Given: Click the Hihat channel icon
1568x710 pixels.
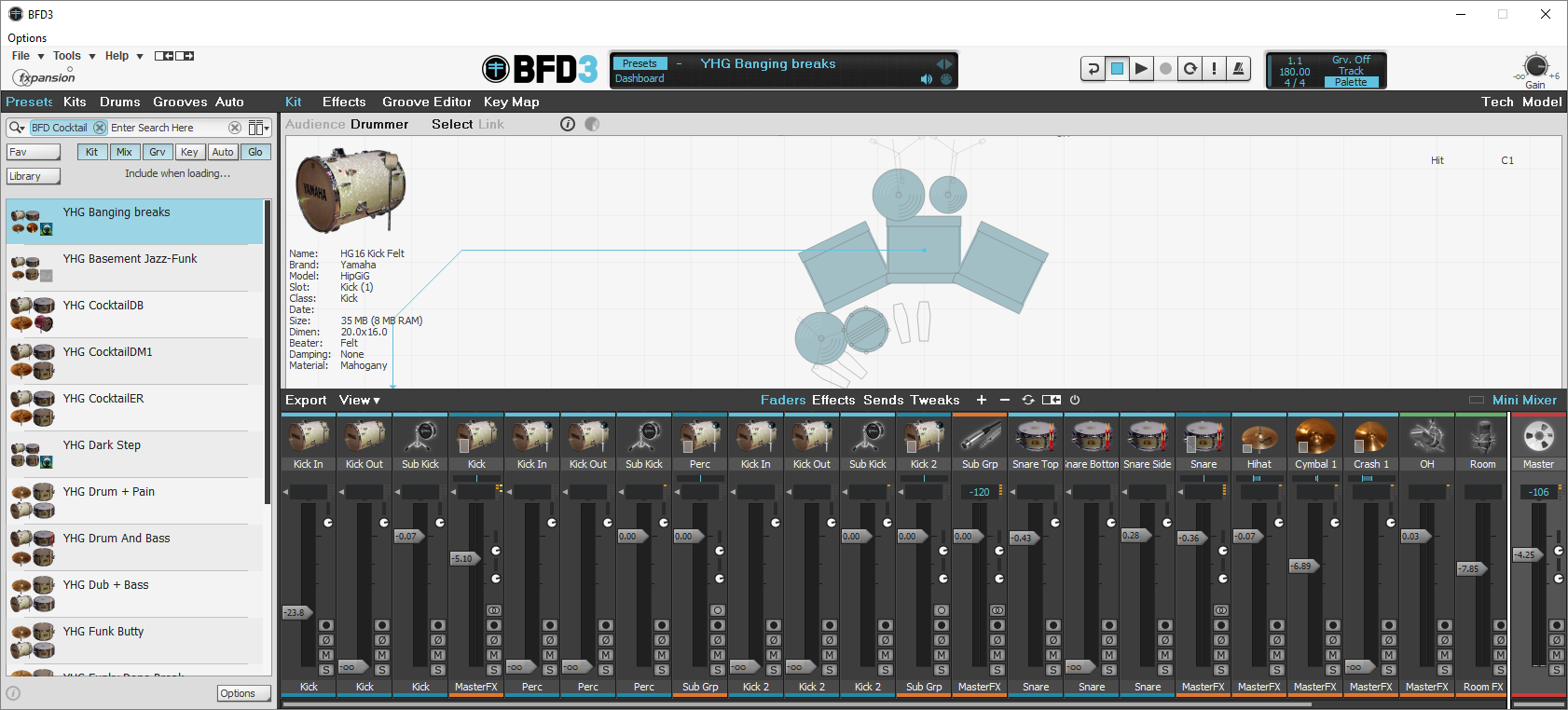Looking at the screenshot, I should point(1259,436).
